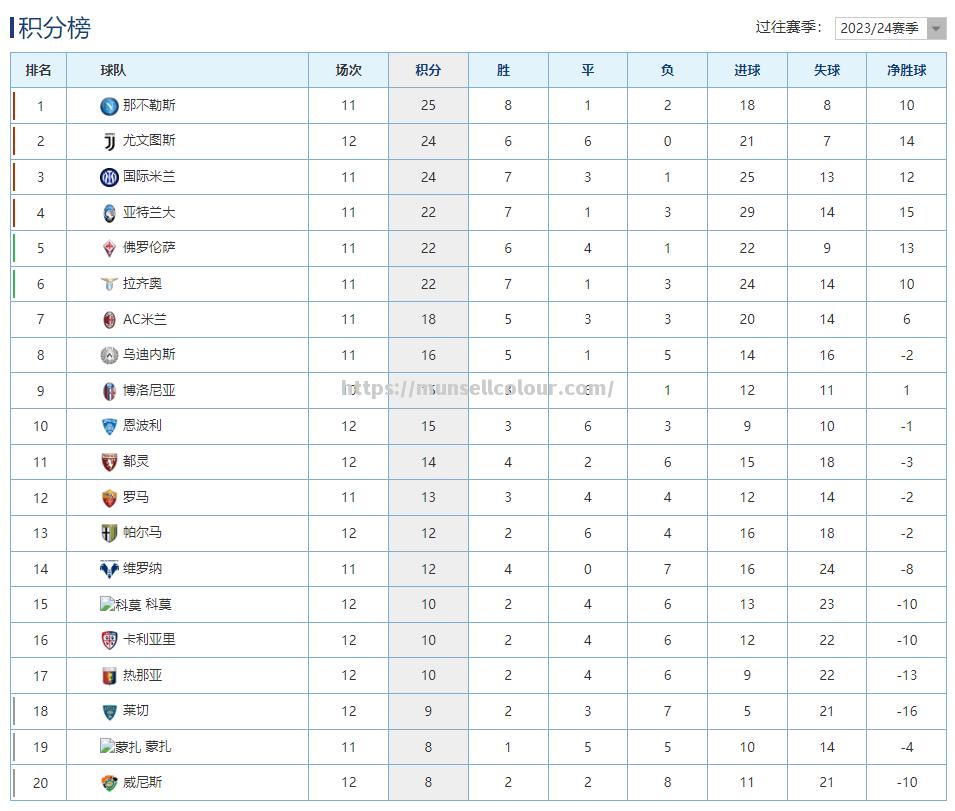Click the Venezia (威尼斯) crest icon
The width and height of the screenshot is (955, 811).
pos(109,783)
